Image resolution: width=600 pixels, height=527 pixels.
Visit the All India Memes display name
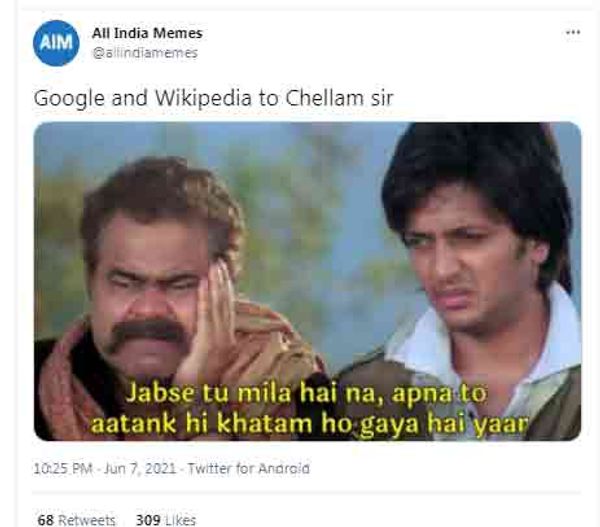pos(147,33)
